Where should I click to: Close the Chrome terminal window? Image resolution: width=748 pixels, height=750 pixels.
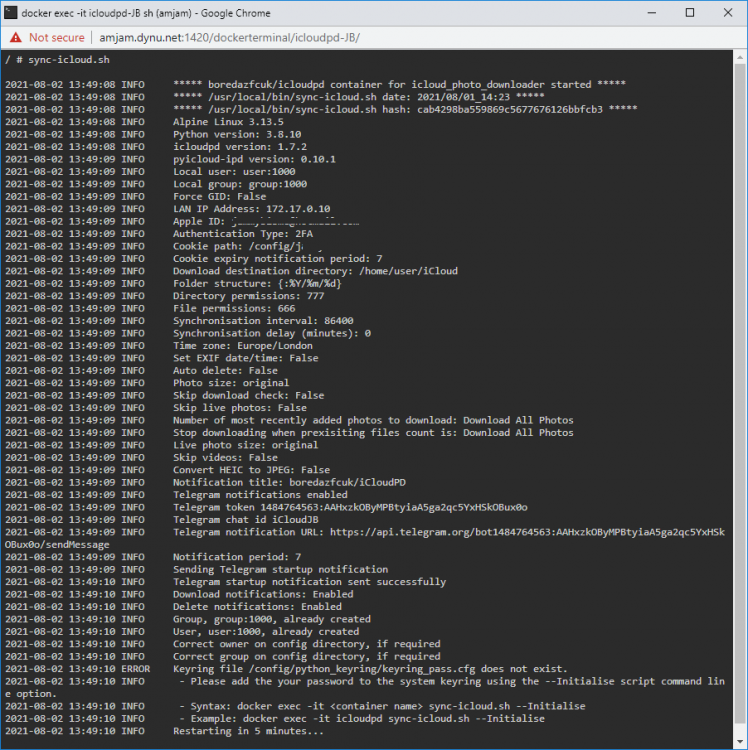[728, 13]
